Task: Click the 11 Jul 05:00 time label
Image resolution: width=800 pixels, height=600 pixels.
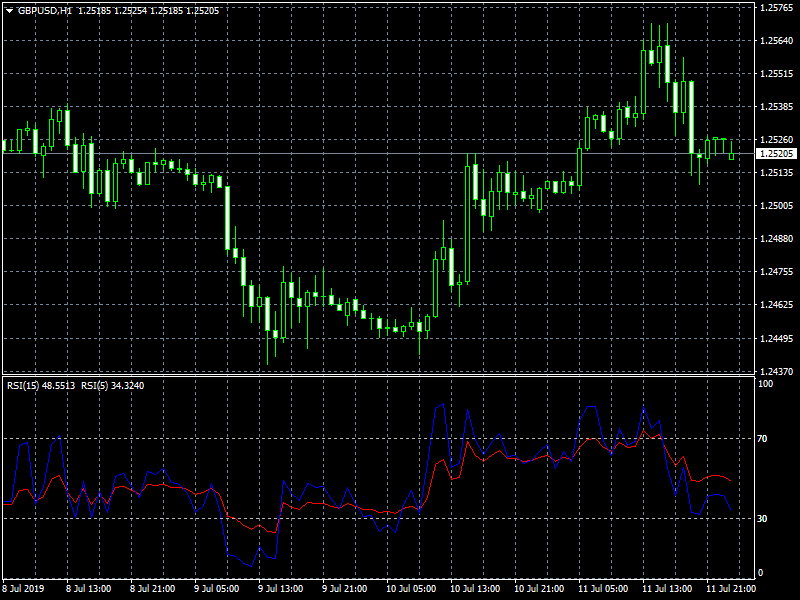Action: (603, 589)
